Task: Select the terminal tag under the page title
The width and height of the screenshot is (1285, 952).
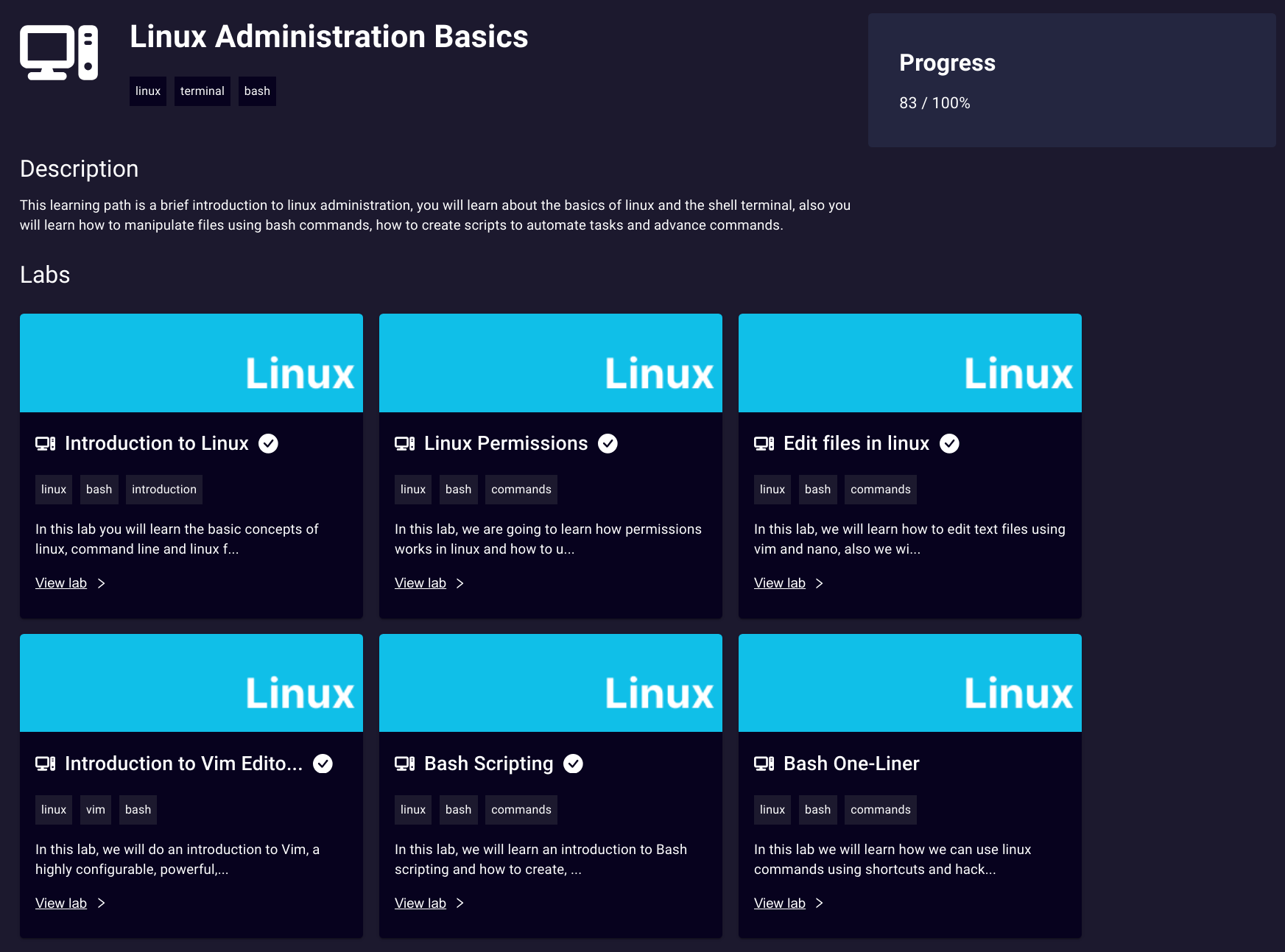Action: point(203,91)
